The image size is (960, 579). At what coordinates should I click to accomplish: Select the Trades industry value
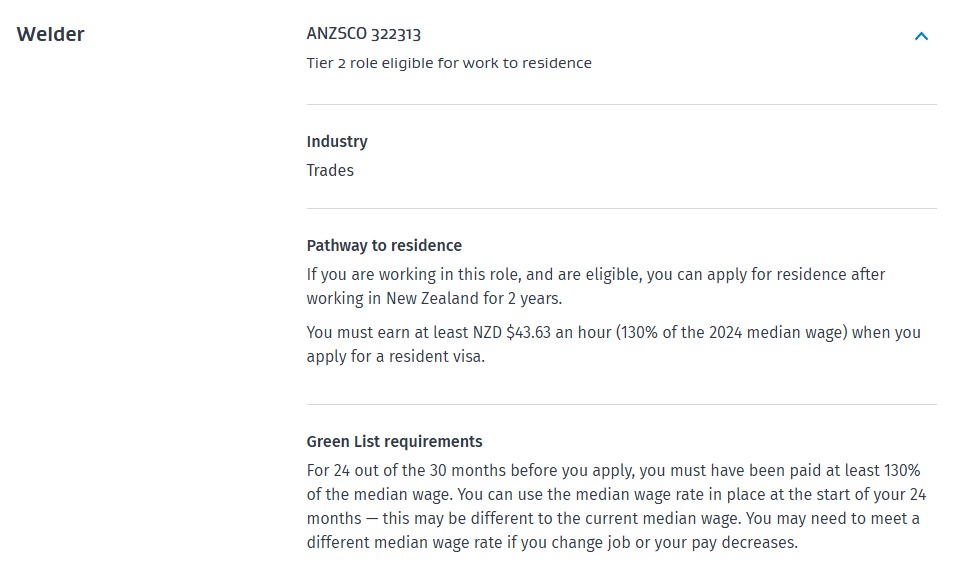pyautogui.click(x=330, y=170)
